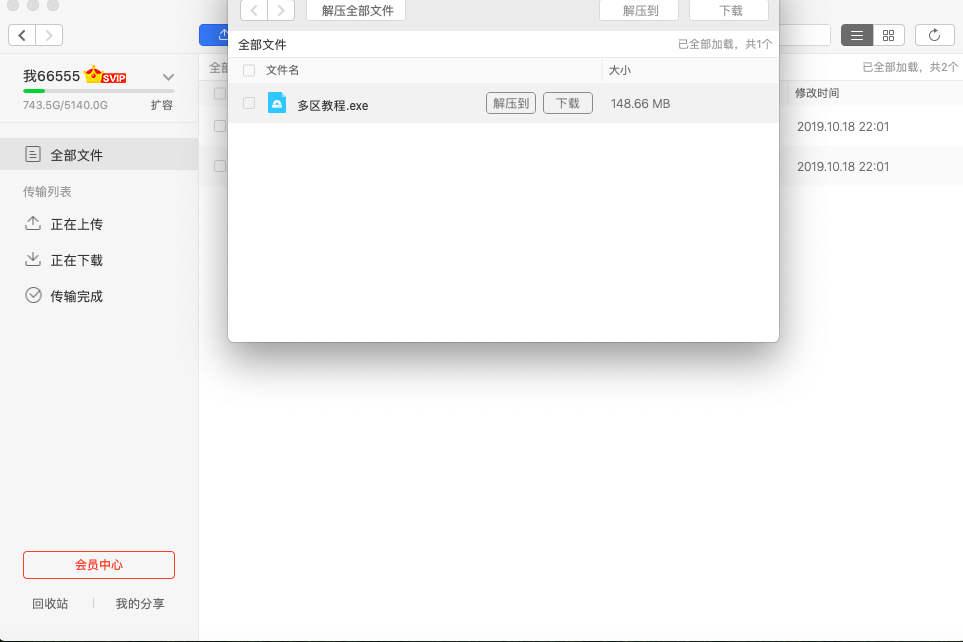This screenshot has height=642, width=963.
Task: Go back in the archive dialog
Action: tap(254, 11)
